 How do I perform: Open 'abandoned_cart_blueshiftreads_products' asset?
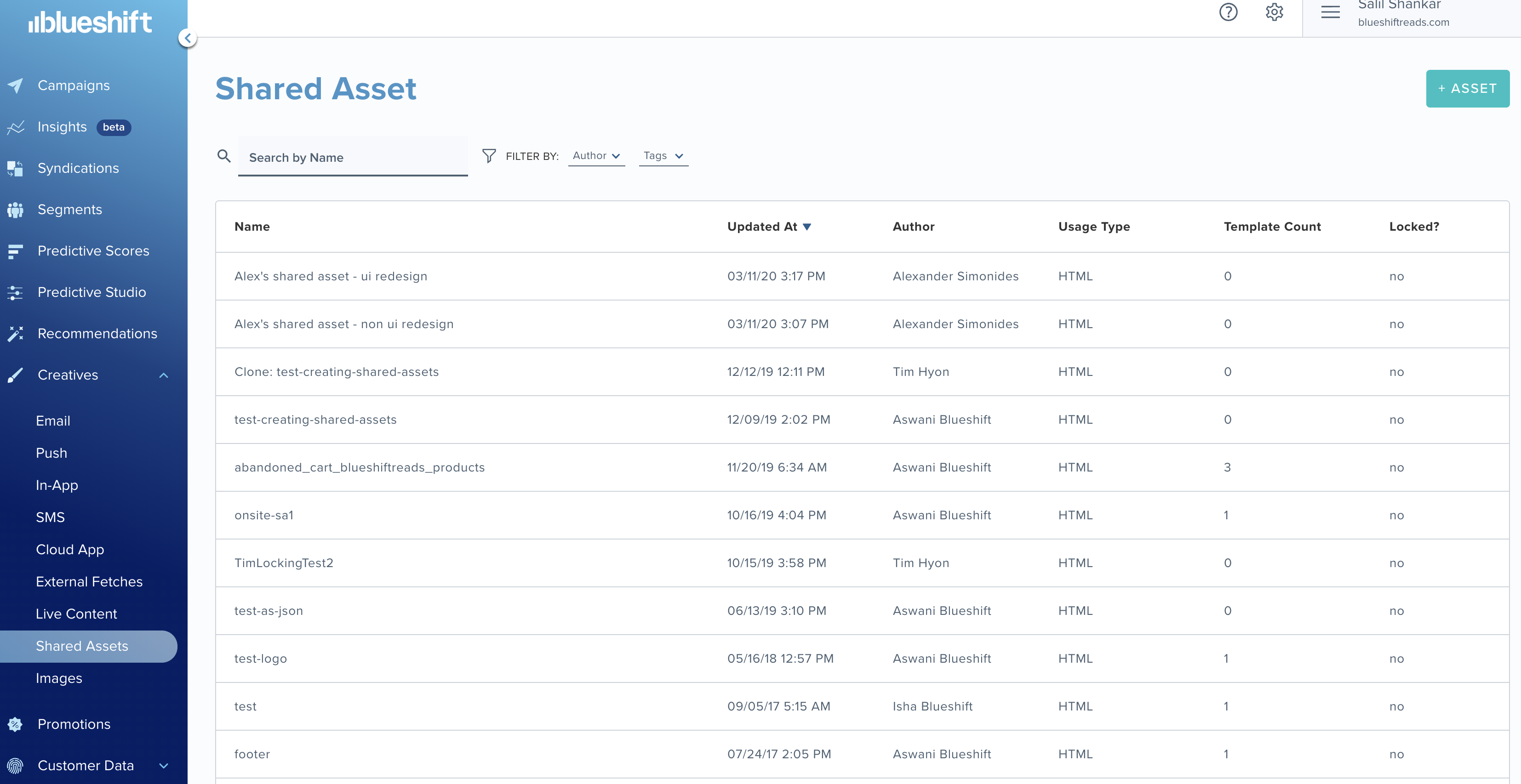point(360,467)
